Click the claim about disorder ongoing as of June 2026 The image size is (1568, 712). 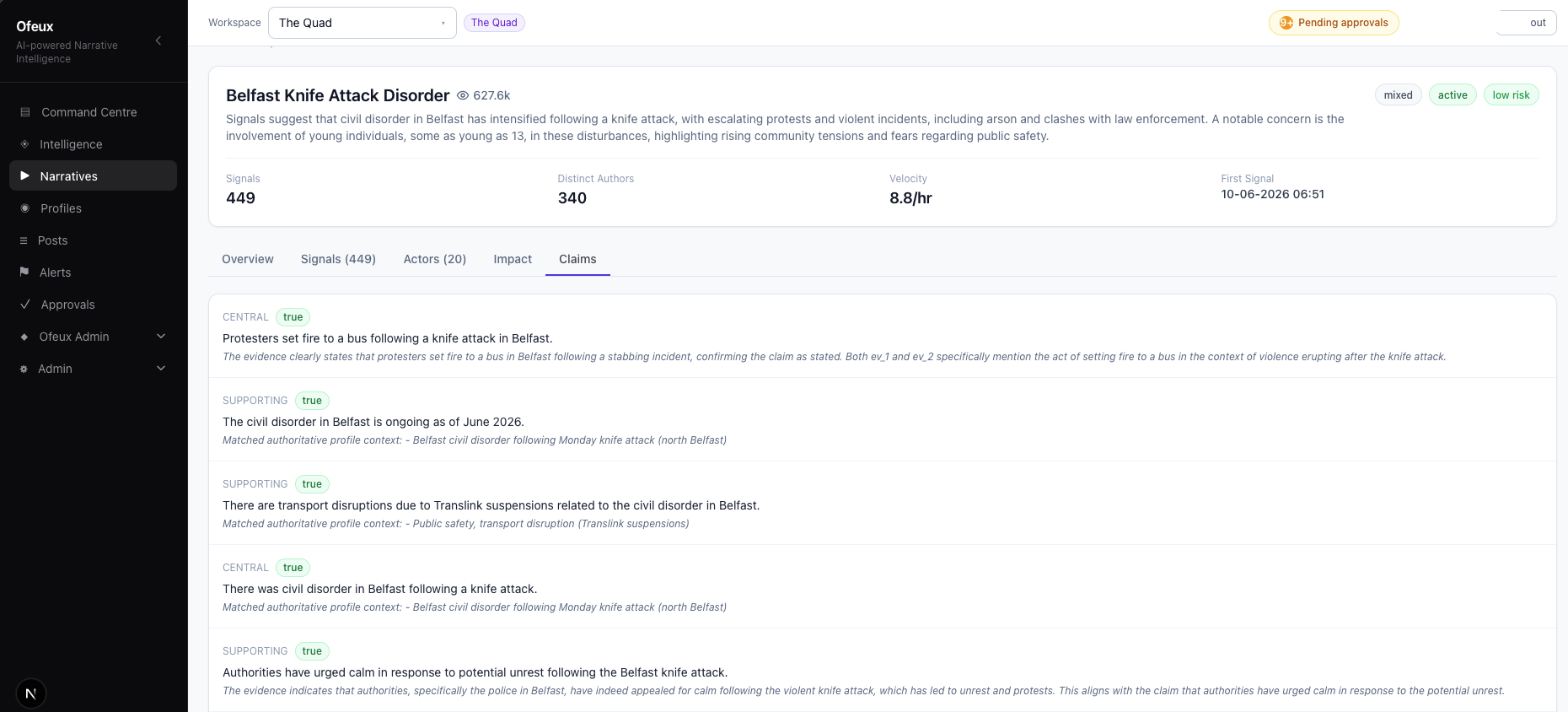pyautogui.click(x=373, y=422)
